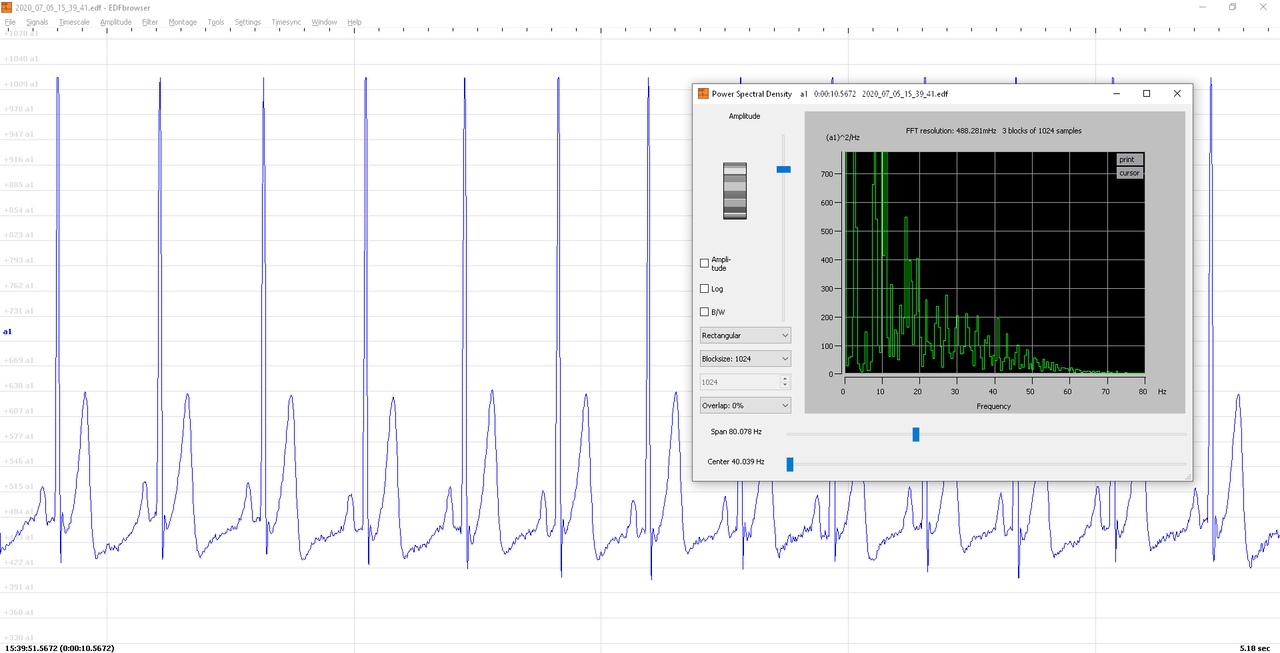Viewport: 1280px width, 653px height.
Task: Click the EDFbrowser application icon in title bar
Action: tap(8, 7)
